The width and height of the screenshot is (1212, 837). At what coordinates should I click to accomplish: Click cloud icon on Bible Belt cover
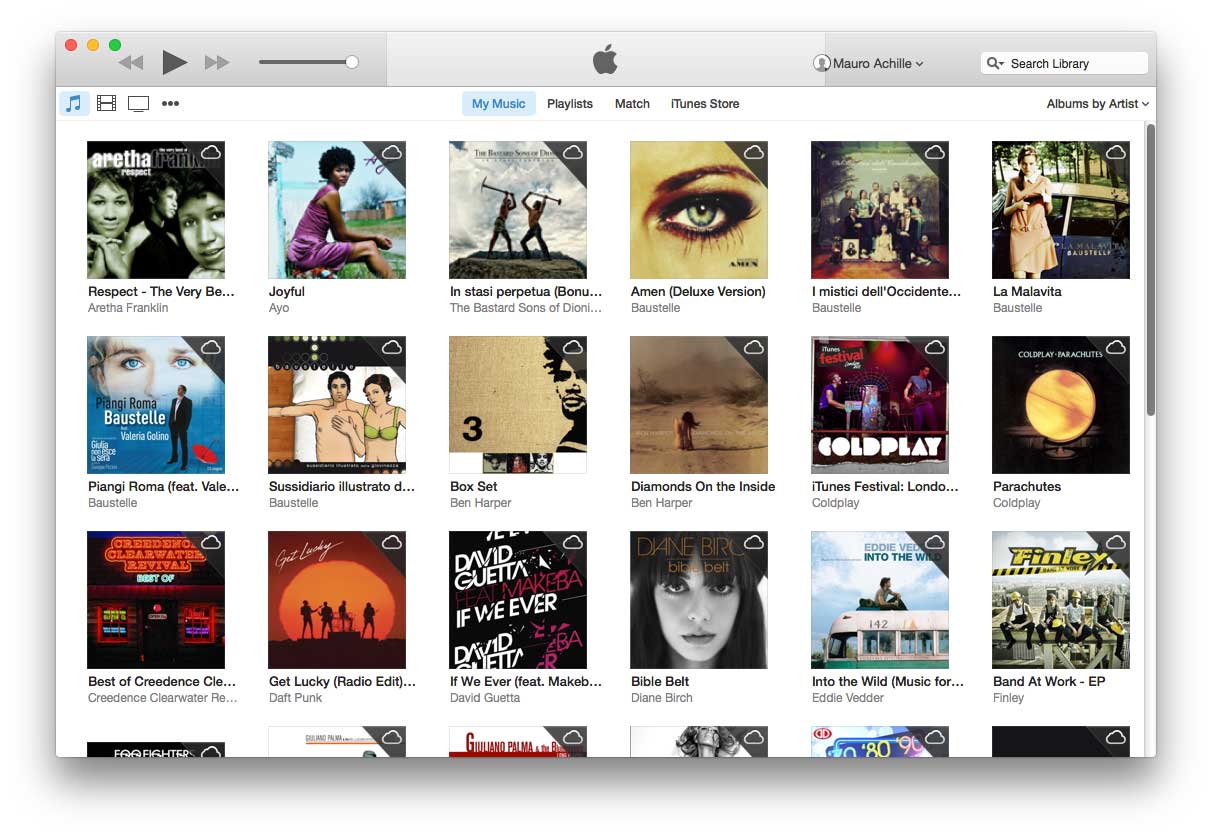pyautogui.click(x=754, y=543)
